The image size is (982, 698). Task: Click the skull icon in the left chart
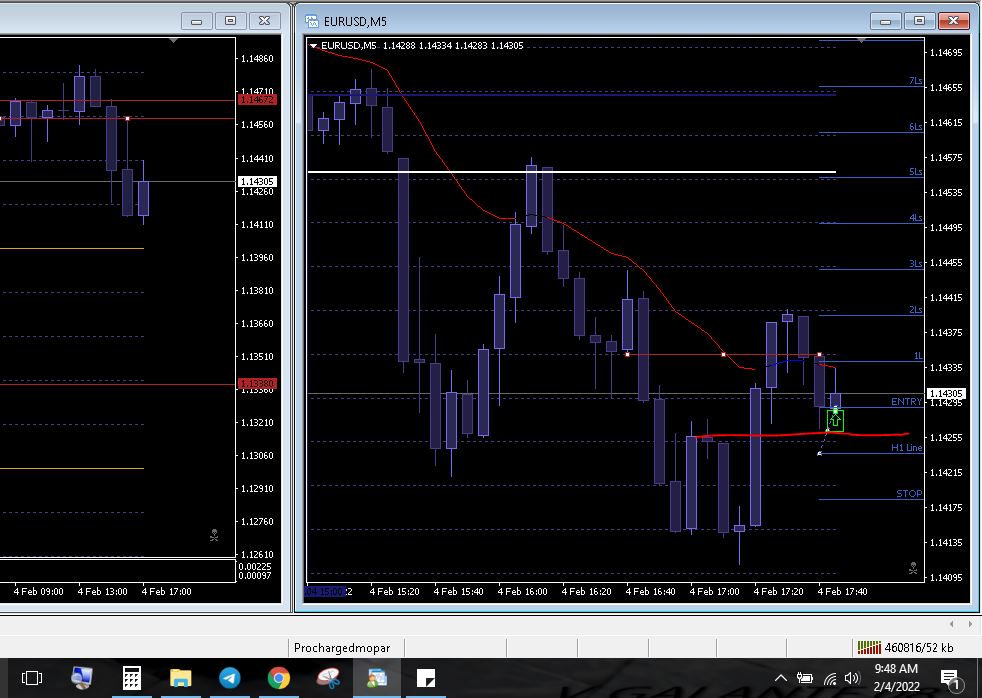pyautogui.click(x=214, y=535)
